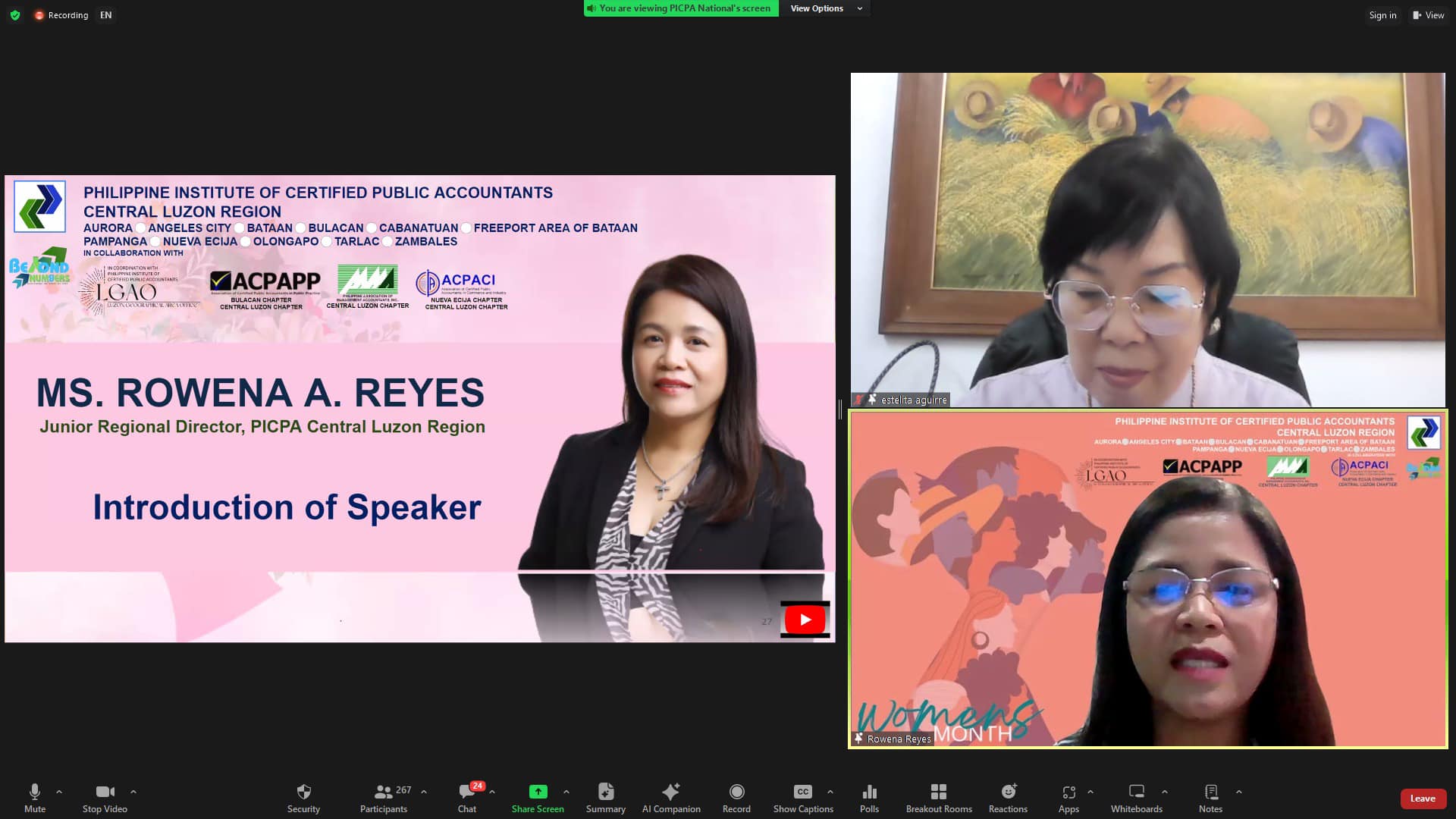Open the Security shield menu

tap(303, 798)
